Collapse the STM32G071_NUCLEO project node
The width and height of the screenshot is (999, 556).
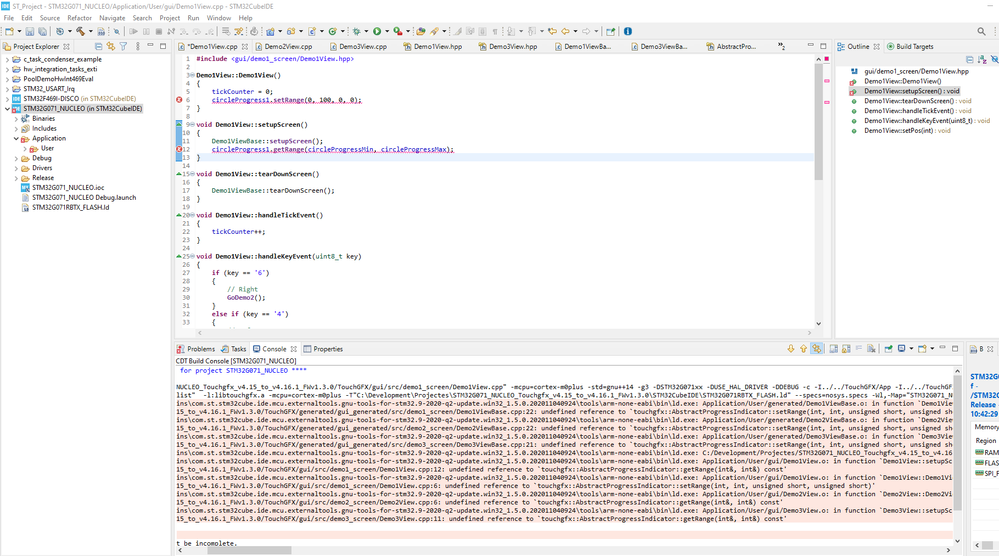8,108
